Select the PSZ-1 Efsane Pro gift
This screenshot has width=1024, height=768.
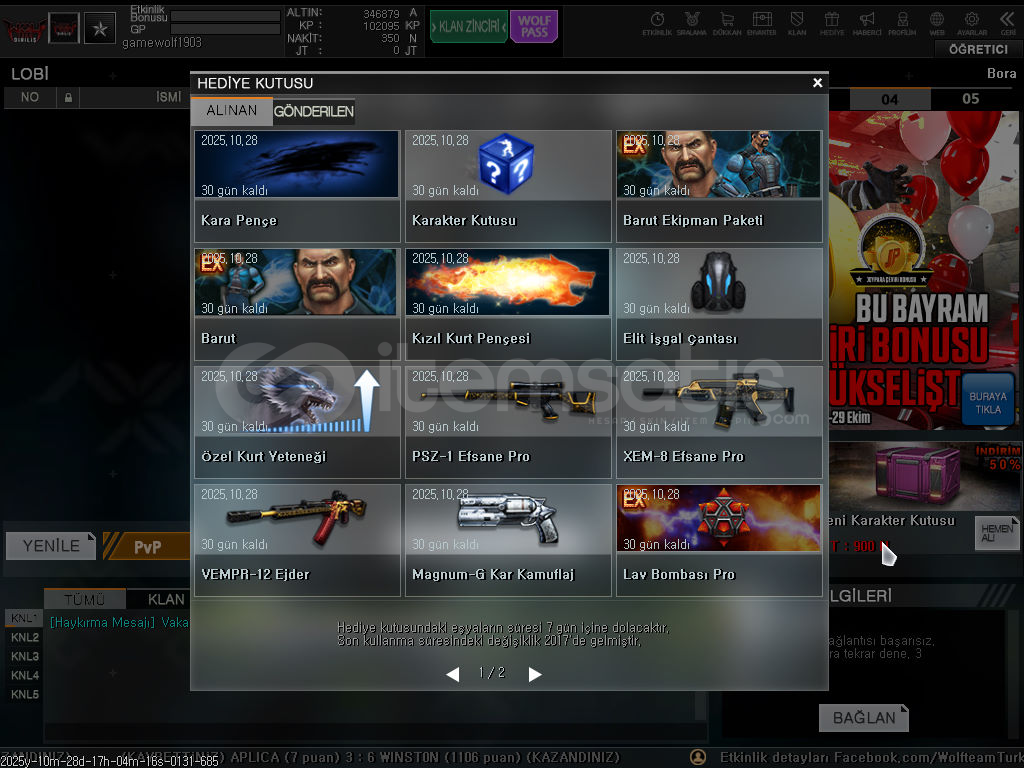(508, 422)
